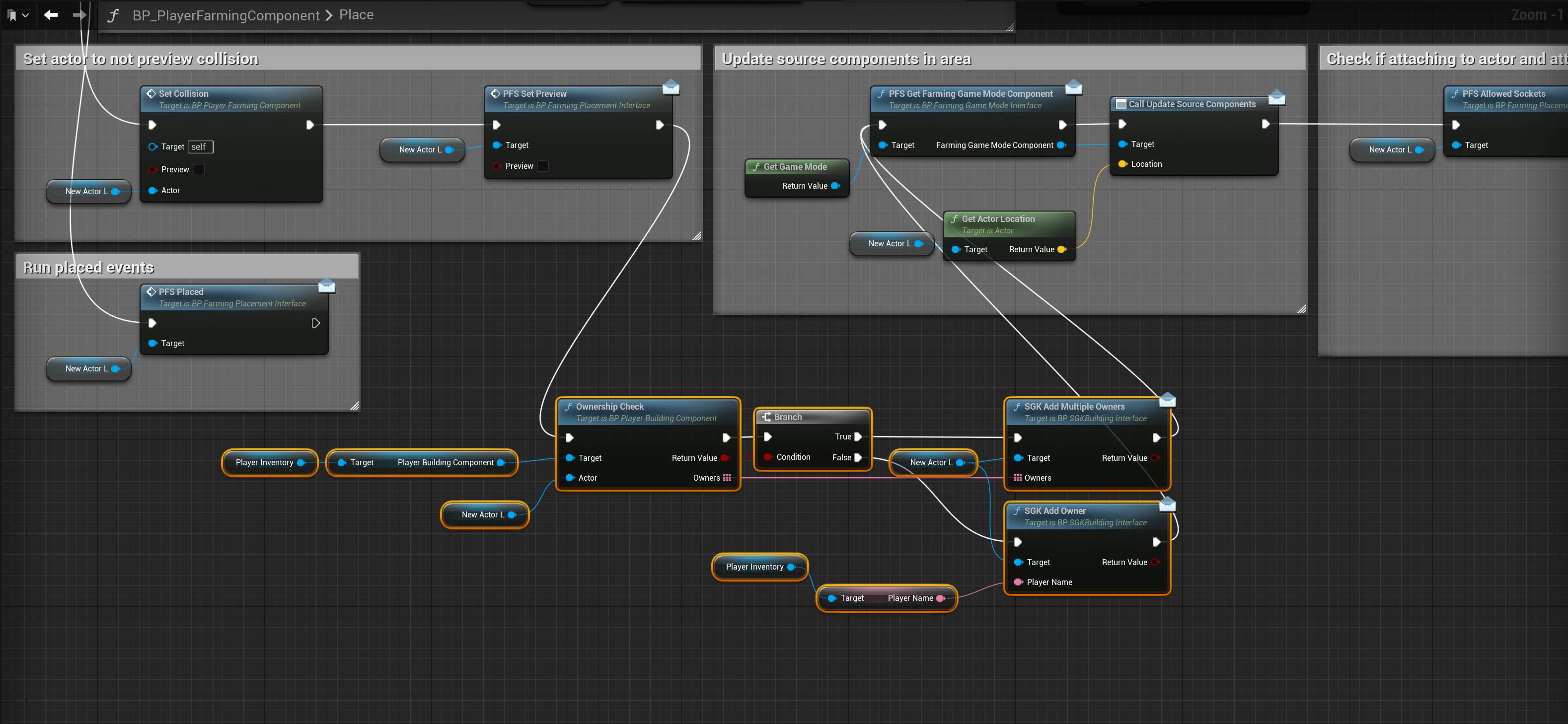The height and width of the screenshot is (724, 1568).
Task: Click the self Target field on Set Collision
Action: pos(200,146)
